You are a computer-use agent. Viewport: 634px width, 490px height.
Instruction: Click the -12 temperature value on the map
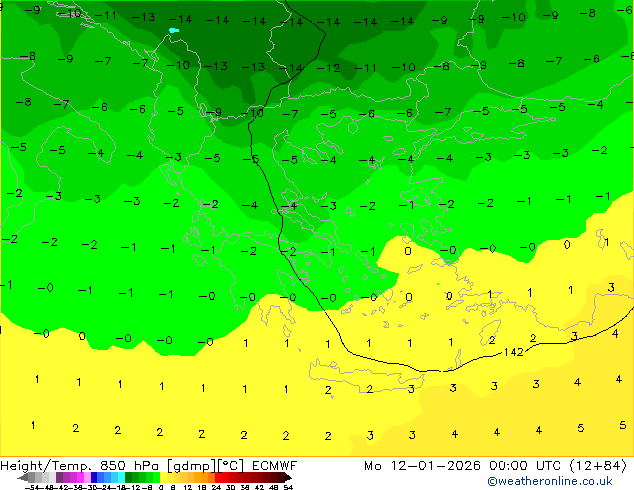coord(328,68)
